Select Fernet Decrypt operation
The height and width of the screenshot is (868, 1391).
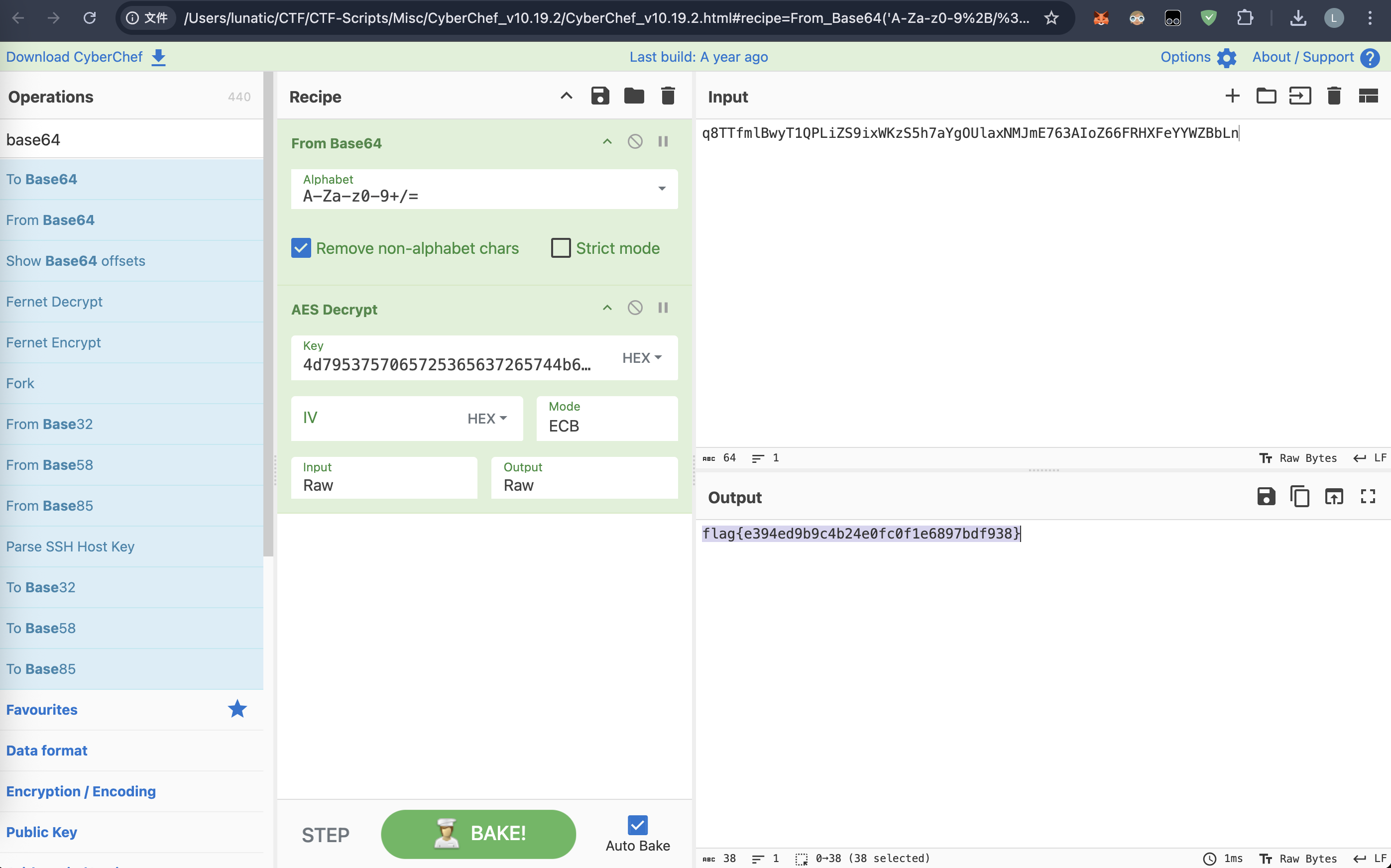pos(131,302)
